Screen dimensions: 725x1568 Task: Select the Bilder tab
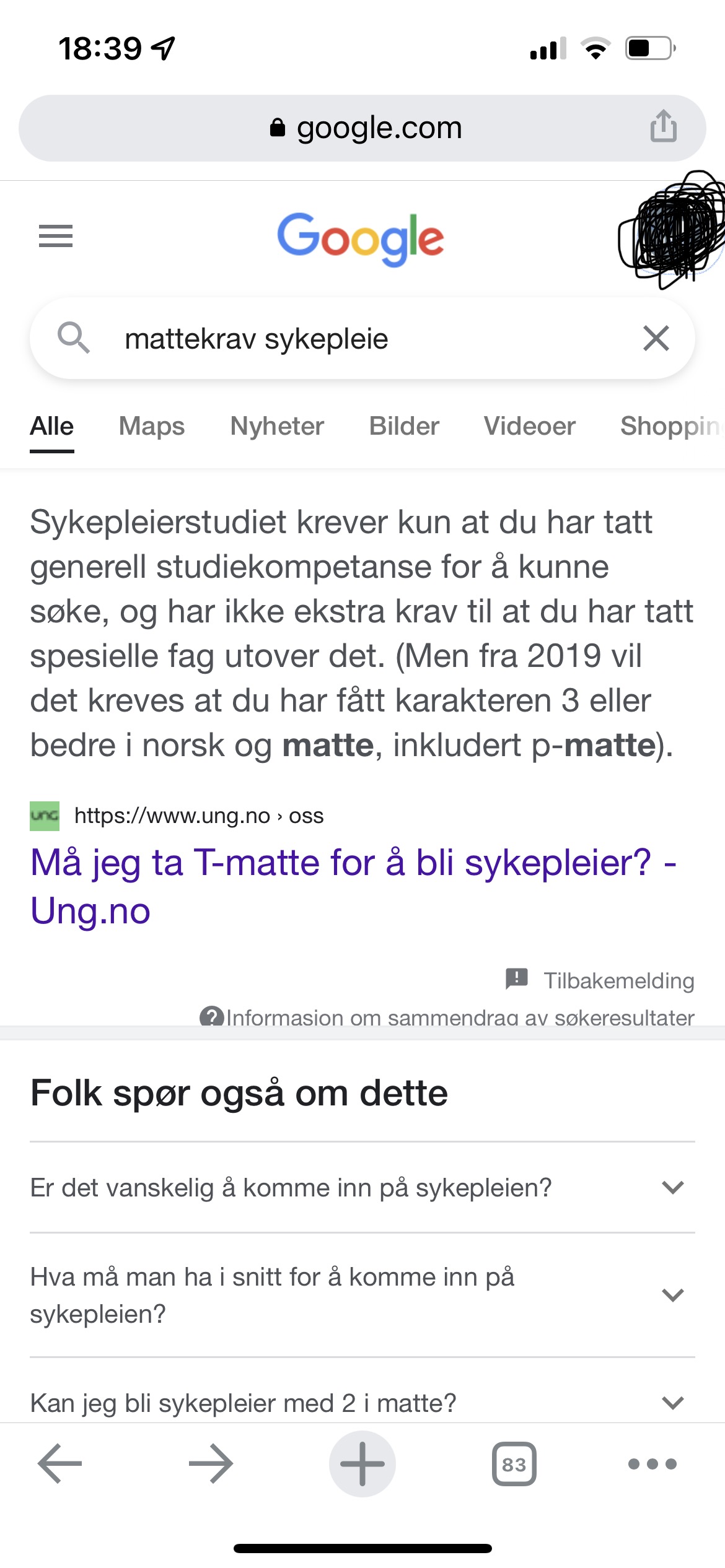404,426
